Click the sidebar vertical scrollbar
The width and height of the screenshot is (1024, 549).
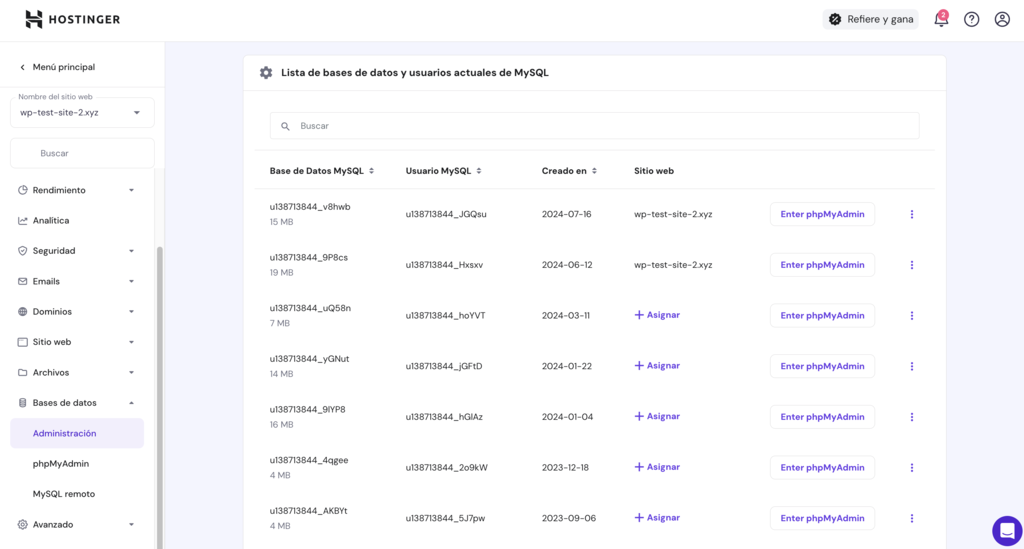pos(160,400)
